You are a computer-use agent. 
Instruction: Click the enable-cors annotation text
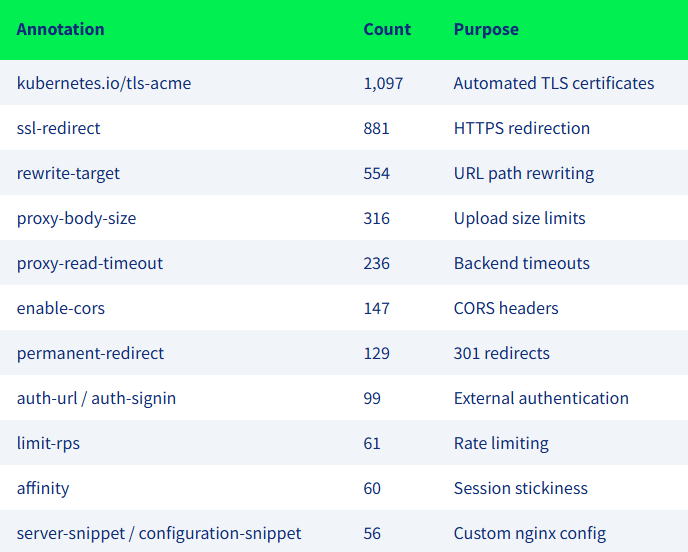click(x=61, y=308)
